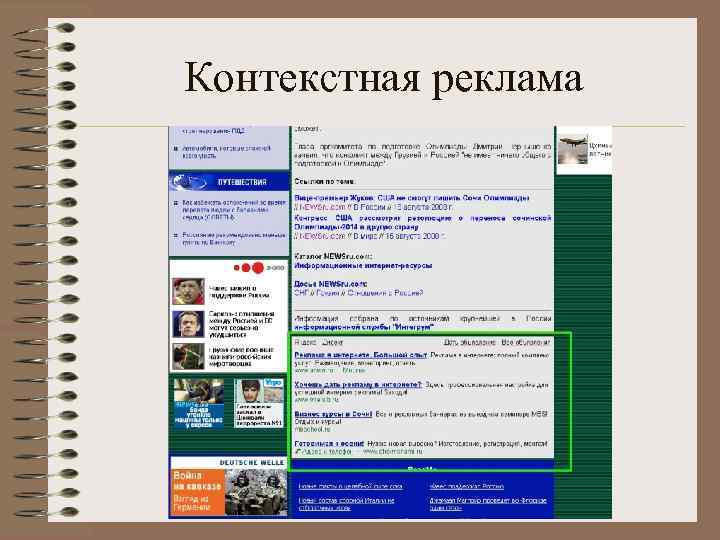Click woman's portrait ad banner 'покорителя №1'
720x540 pixels.
coord(259,404)
